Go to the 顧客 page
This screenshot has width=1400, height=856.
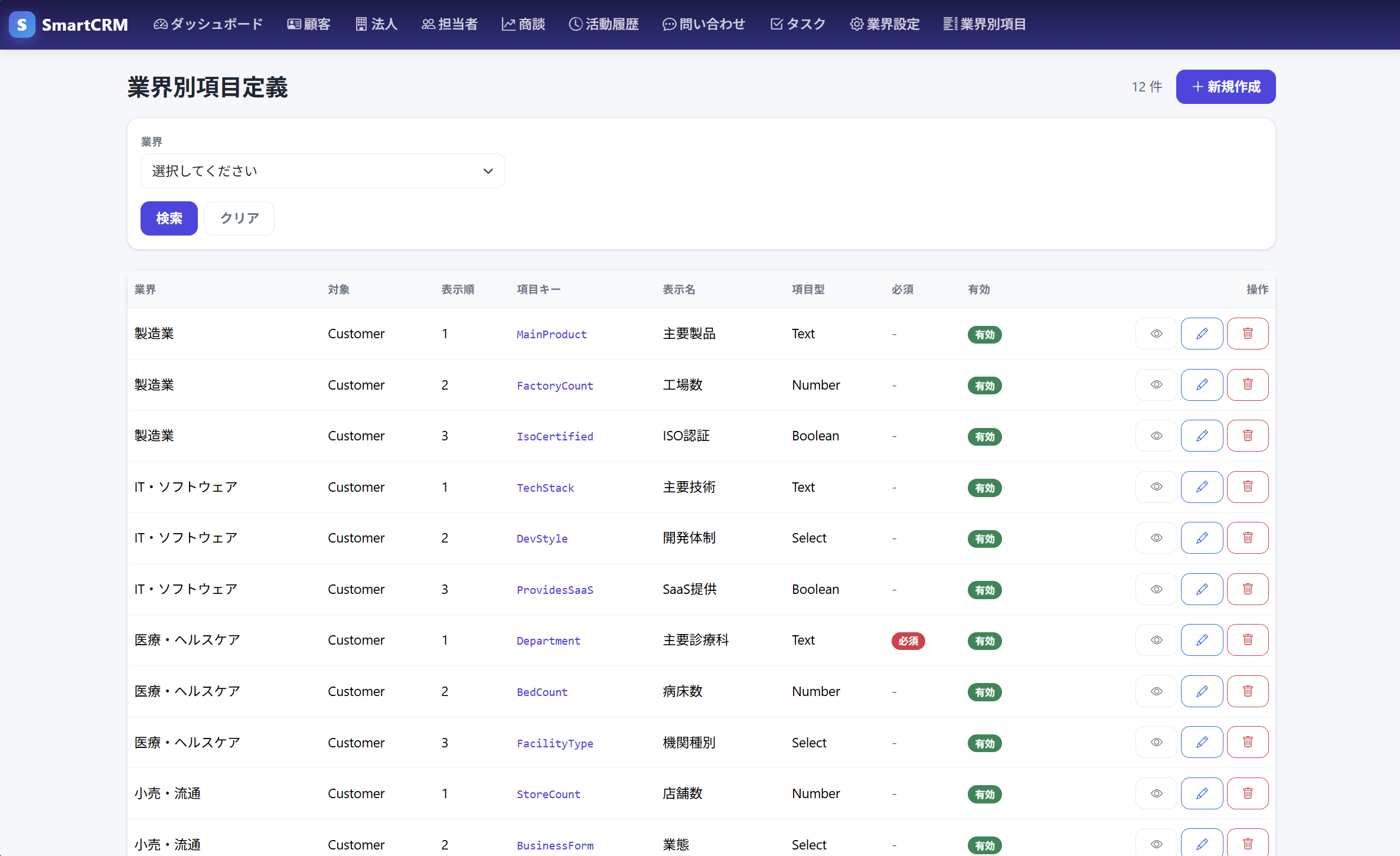click(x=308, y=24)
